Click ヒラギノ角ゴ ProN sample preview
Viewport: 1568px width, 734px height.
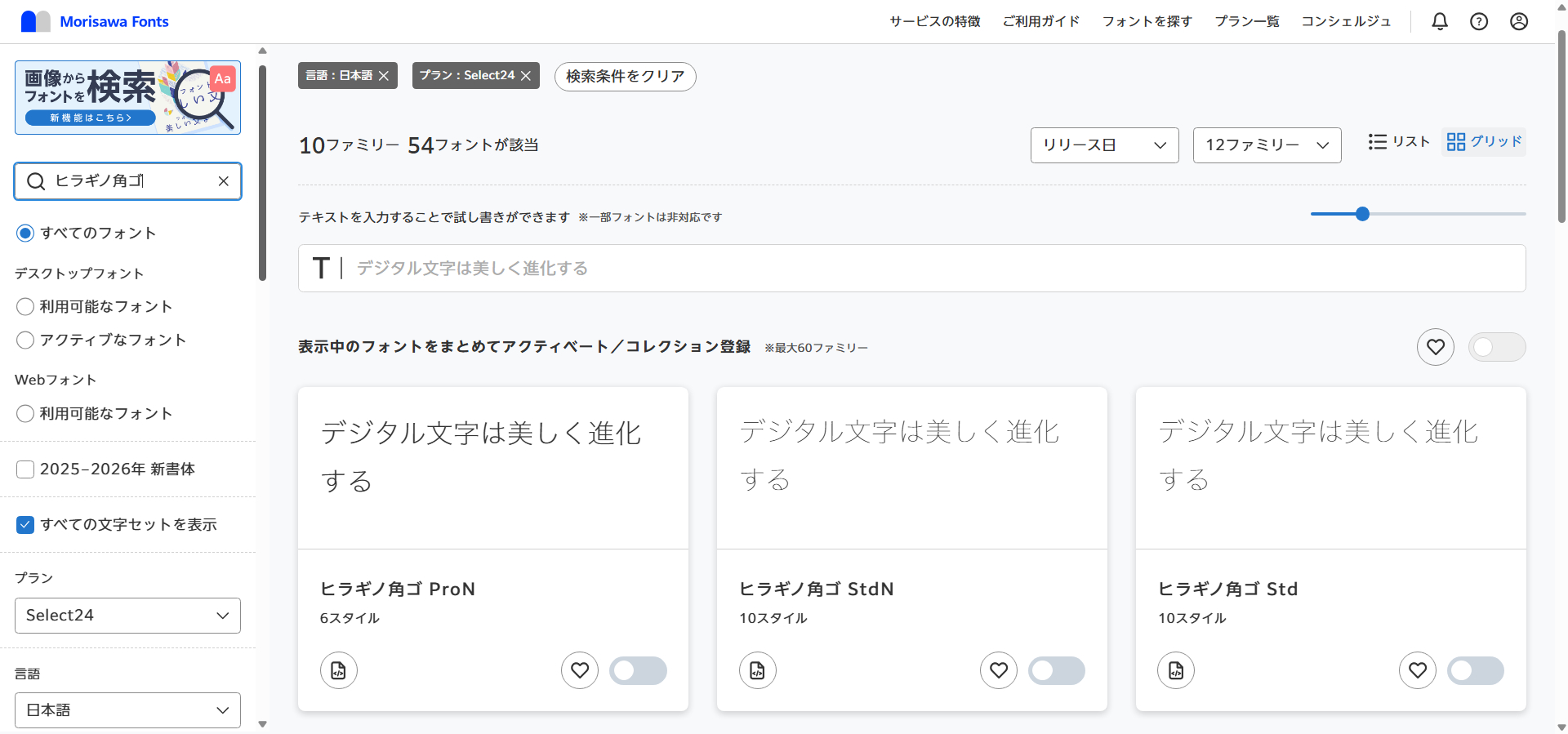(493, 468)
